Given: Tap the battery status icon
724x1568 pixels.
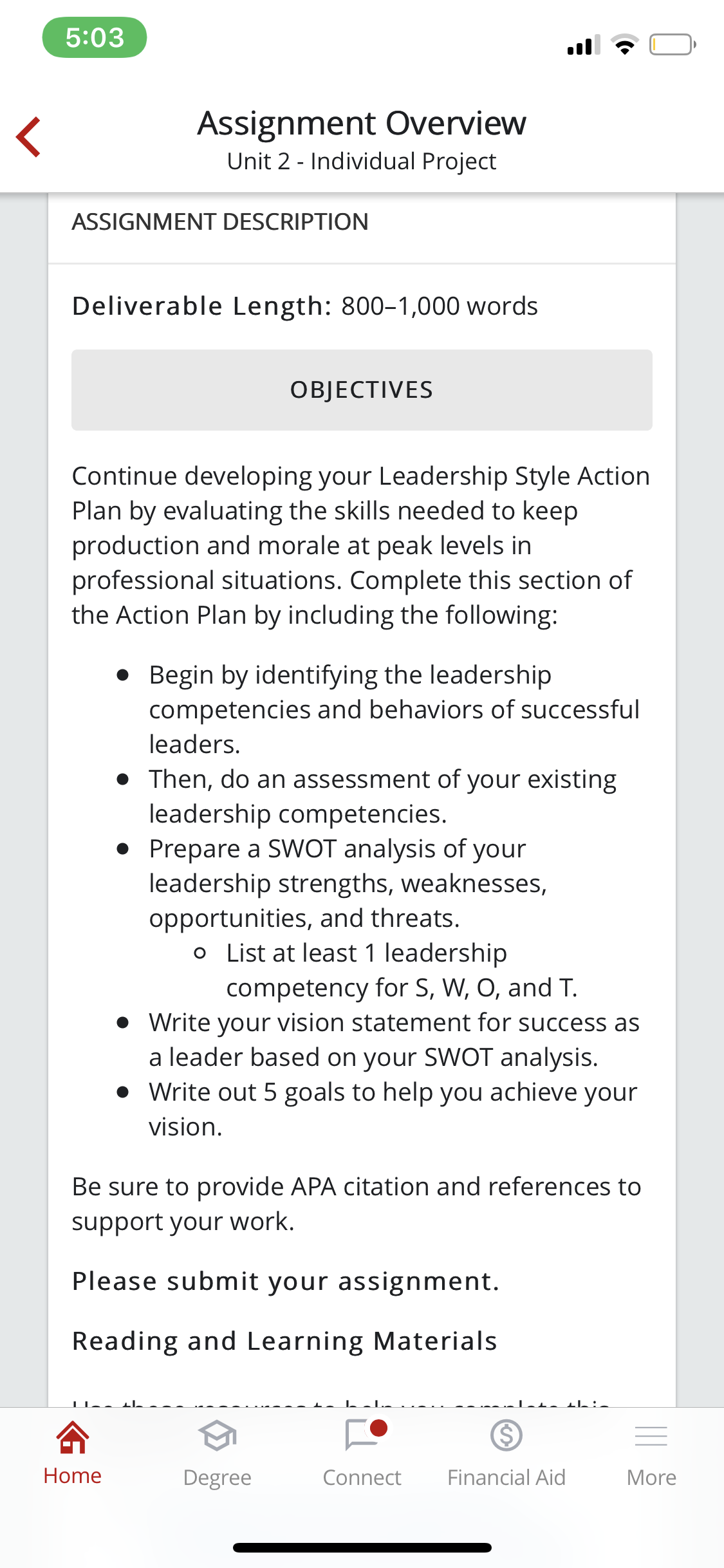Looking at the screenshot, I should (673, 44).
